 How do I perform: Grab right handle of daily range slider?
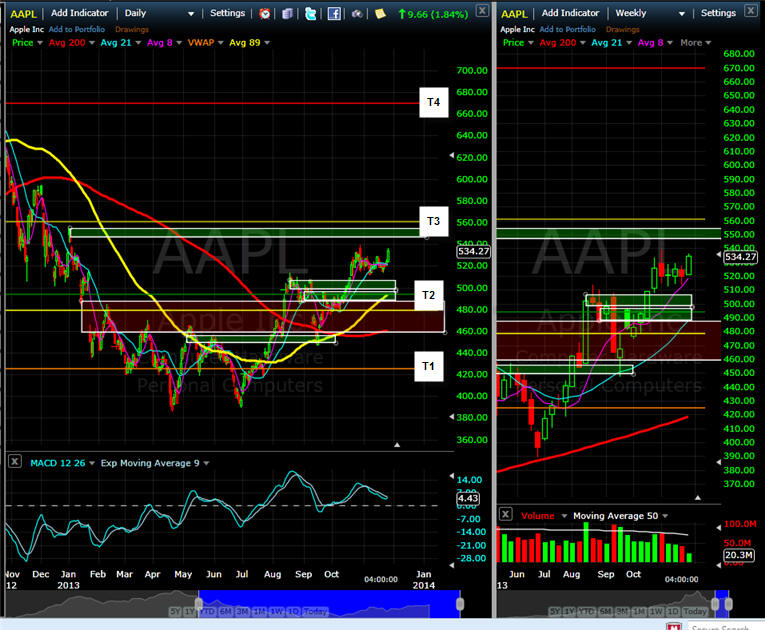tap(460, 604)
